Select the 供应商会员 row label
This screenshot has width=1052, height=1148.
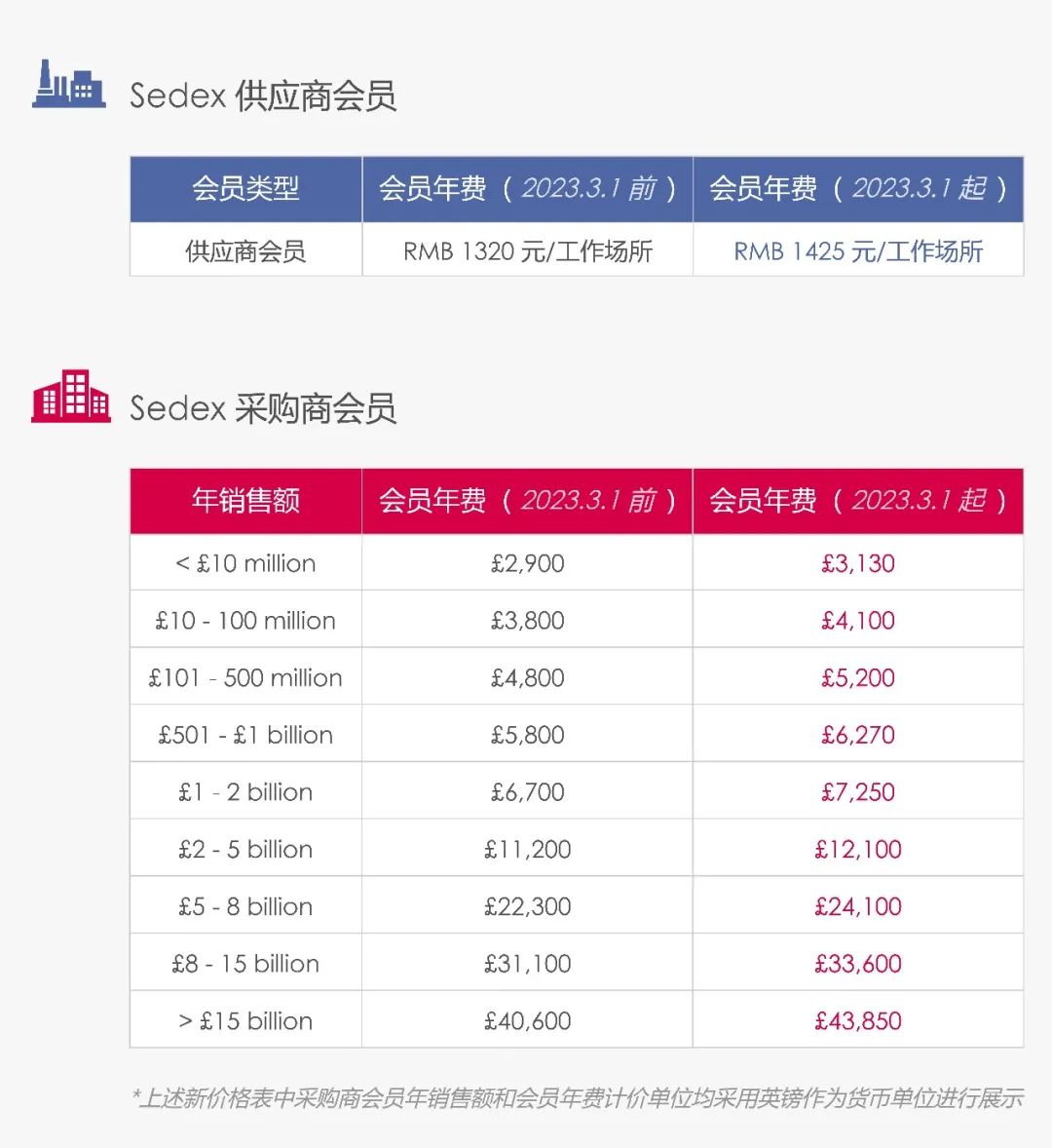click(x=245, y=251)
